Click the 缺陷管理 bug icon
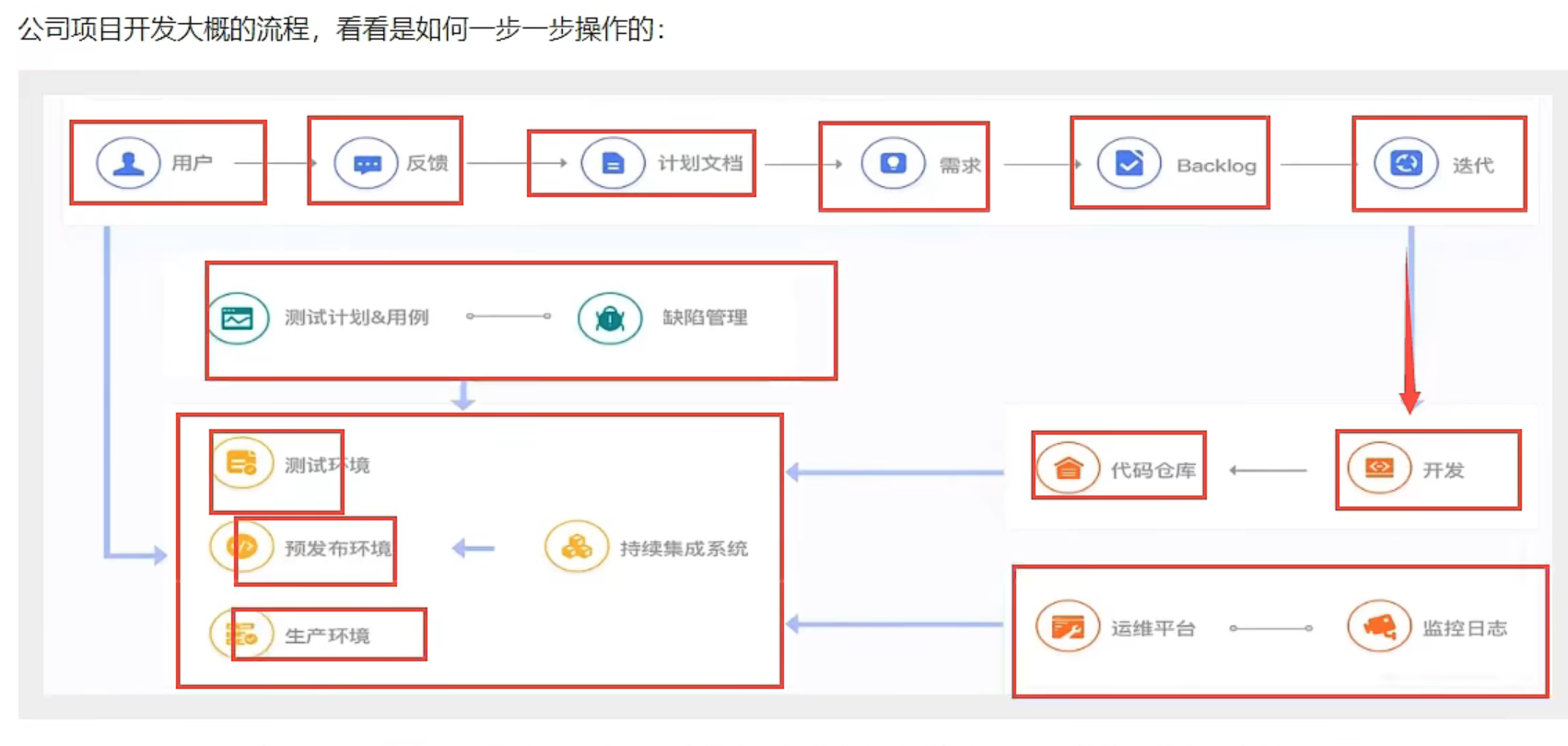This screenshot has width=1568, height=746. pyautogui.click(x=610, y=318)
